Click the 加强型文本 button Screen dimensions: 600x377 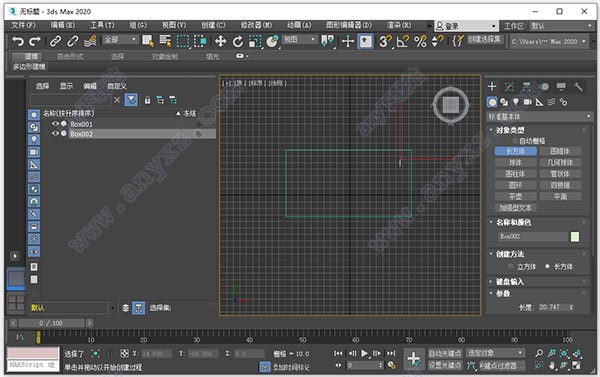click(x=515, y=208)
